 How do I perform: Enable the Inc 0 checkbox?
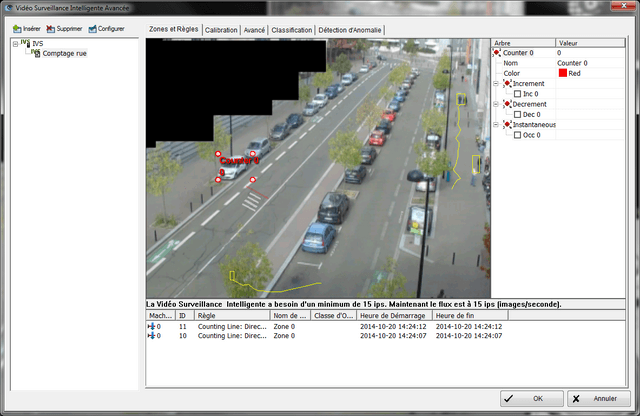click(x=517, y=94)
